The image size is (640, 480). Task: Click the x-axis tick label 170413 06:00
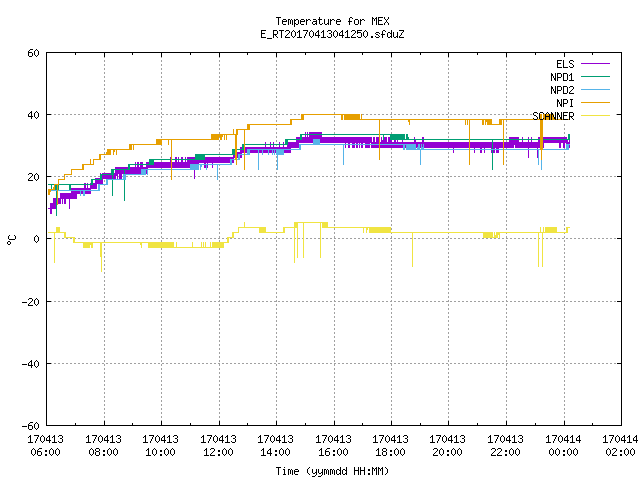46,446
